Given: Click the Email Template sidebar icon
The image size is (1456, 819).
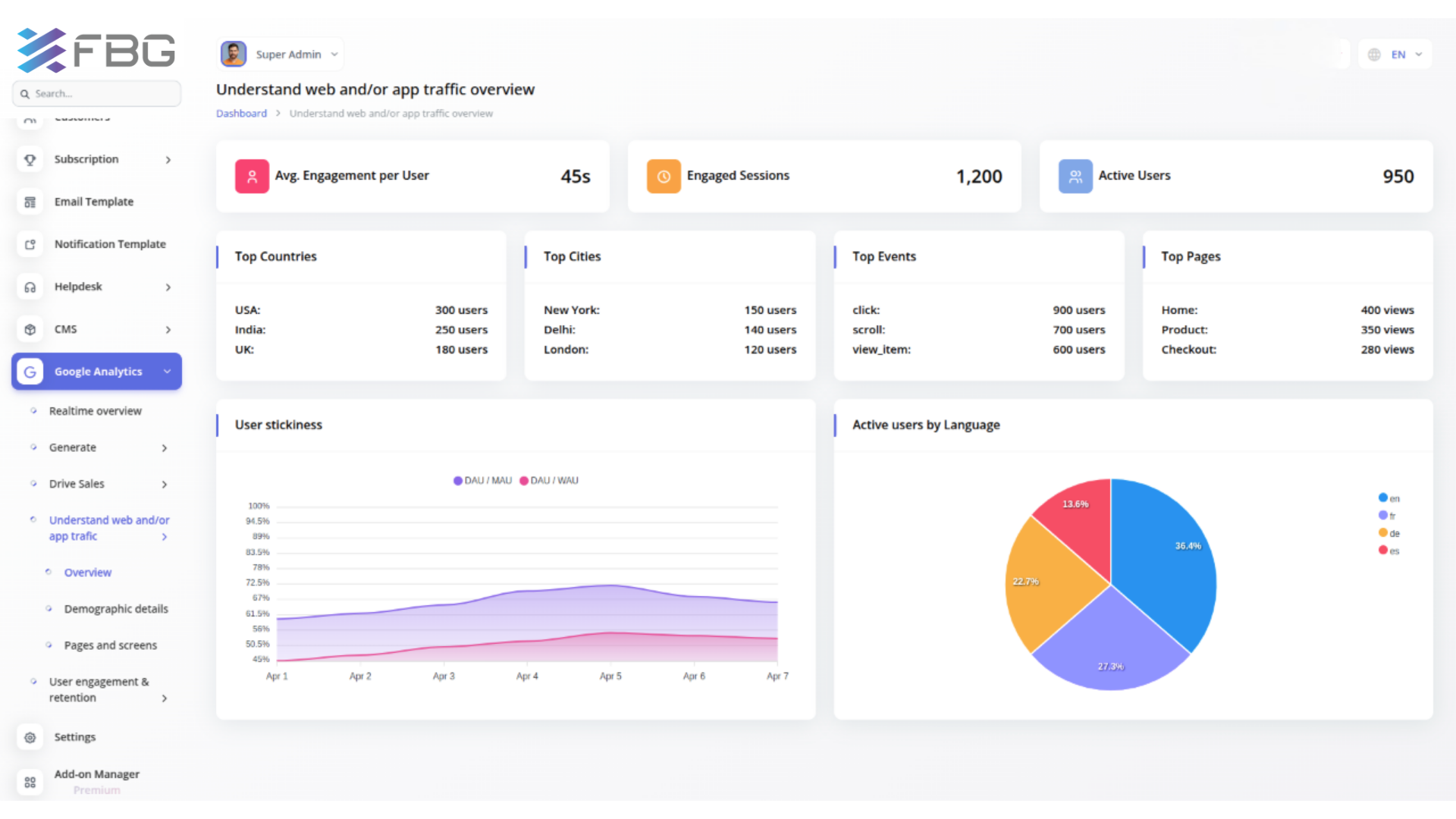Looking at the screenshot, I should click(30, 202).
